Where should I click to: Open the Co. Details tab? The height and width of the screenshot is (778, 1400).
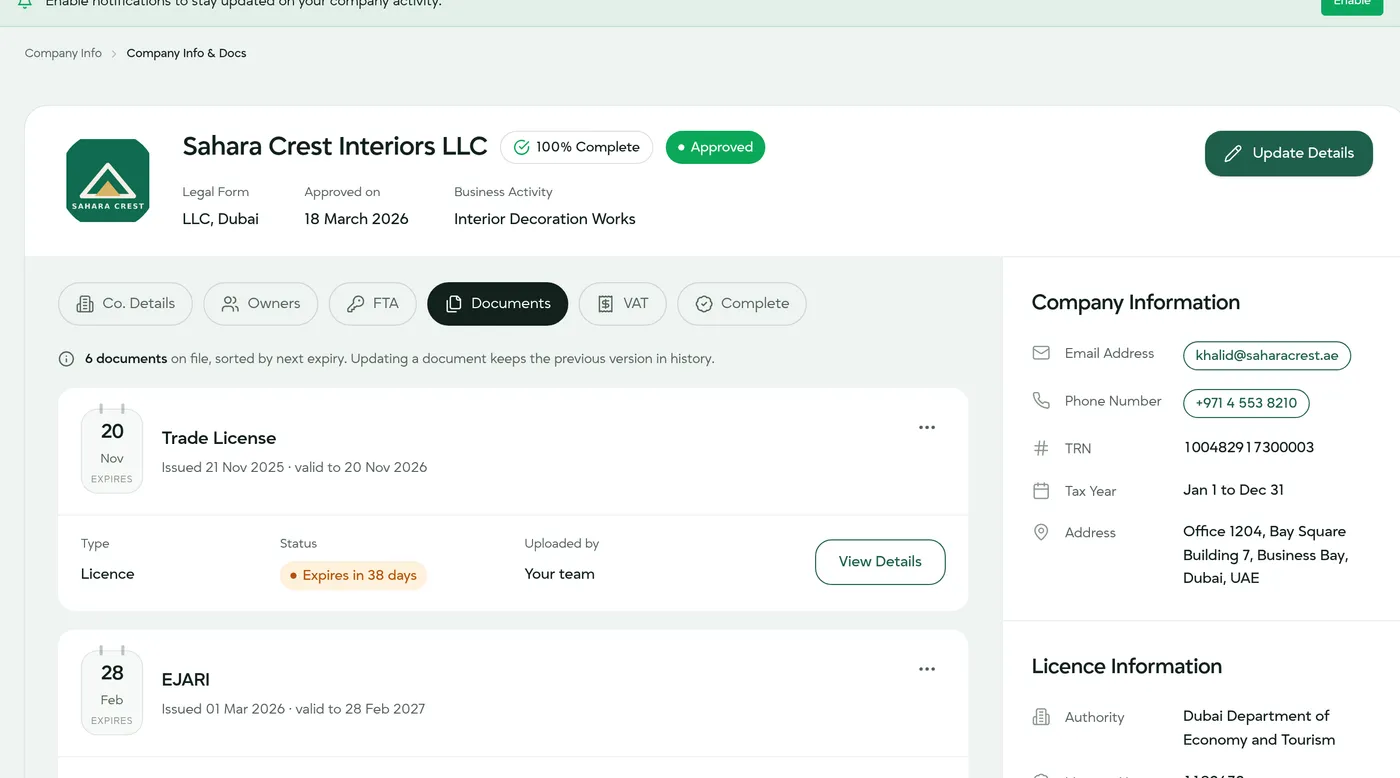tap(125, 304)
